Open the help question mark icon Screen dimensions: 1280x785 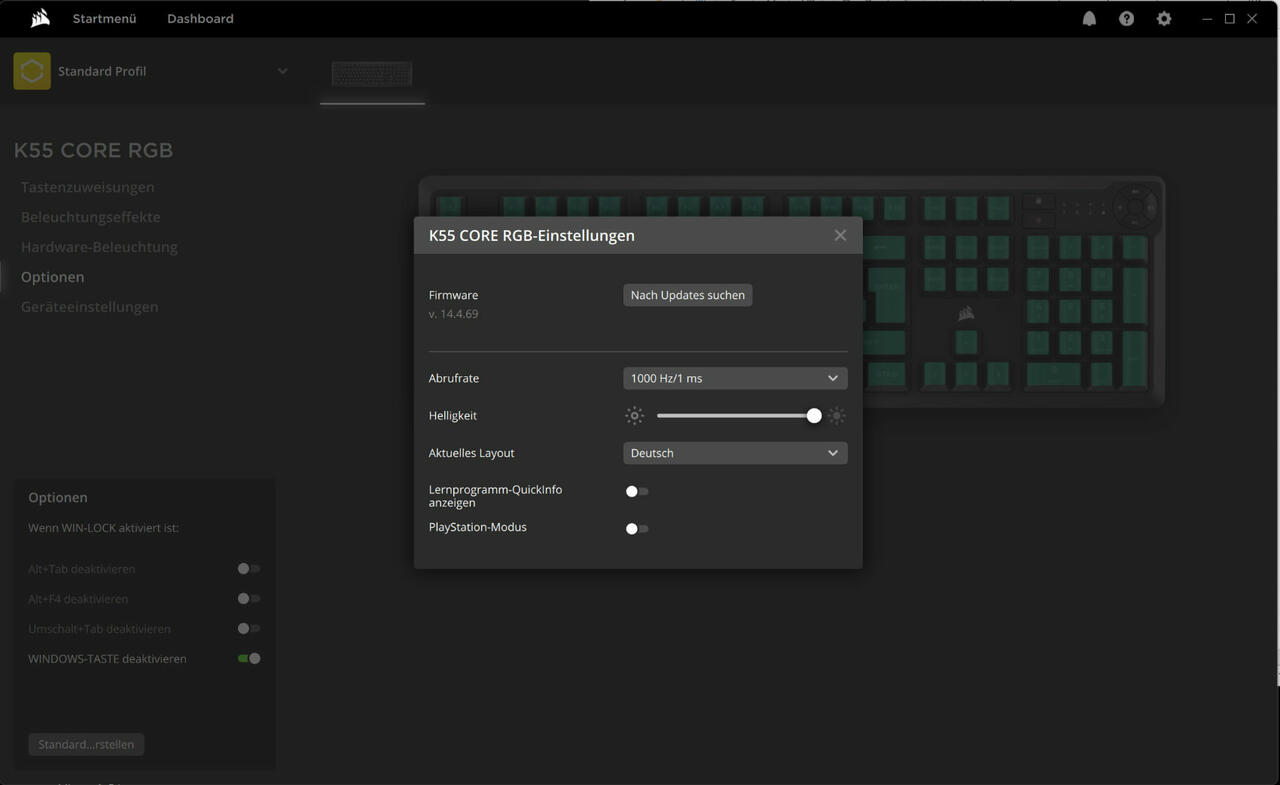click(x=1127, y=19)
